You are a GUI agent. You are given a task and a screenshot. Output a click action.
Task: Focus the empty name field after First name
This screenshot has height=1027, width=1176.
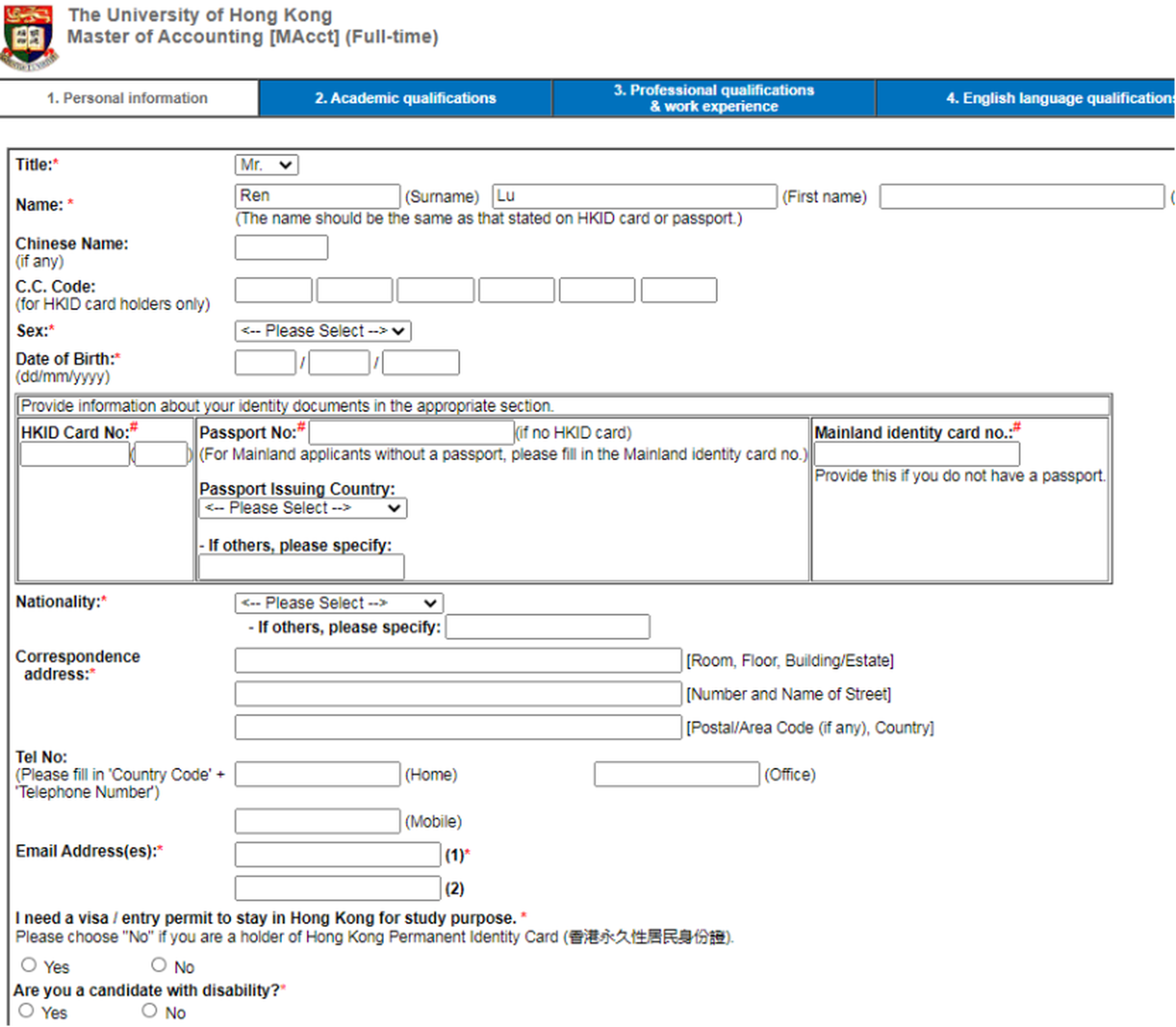pyautogui.click(x=1022, y=197)
